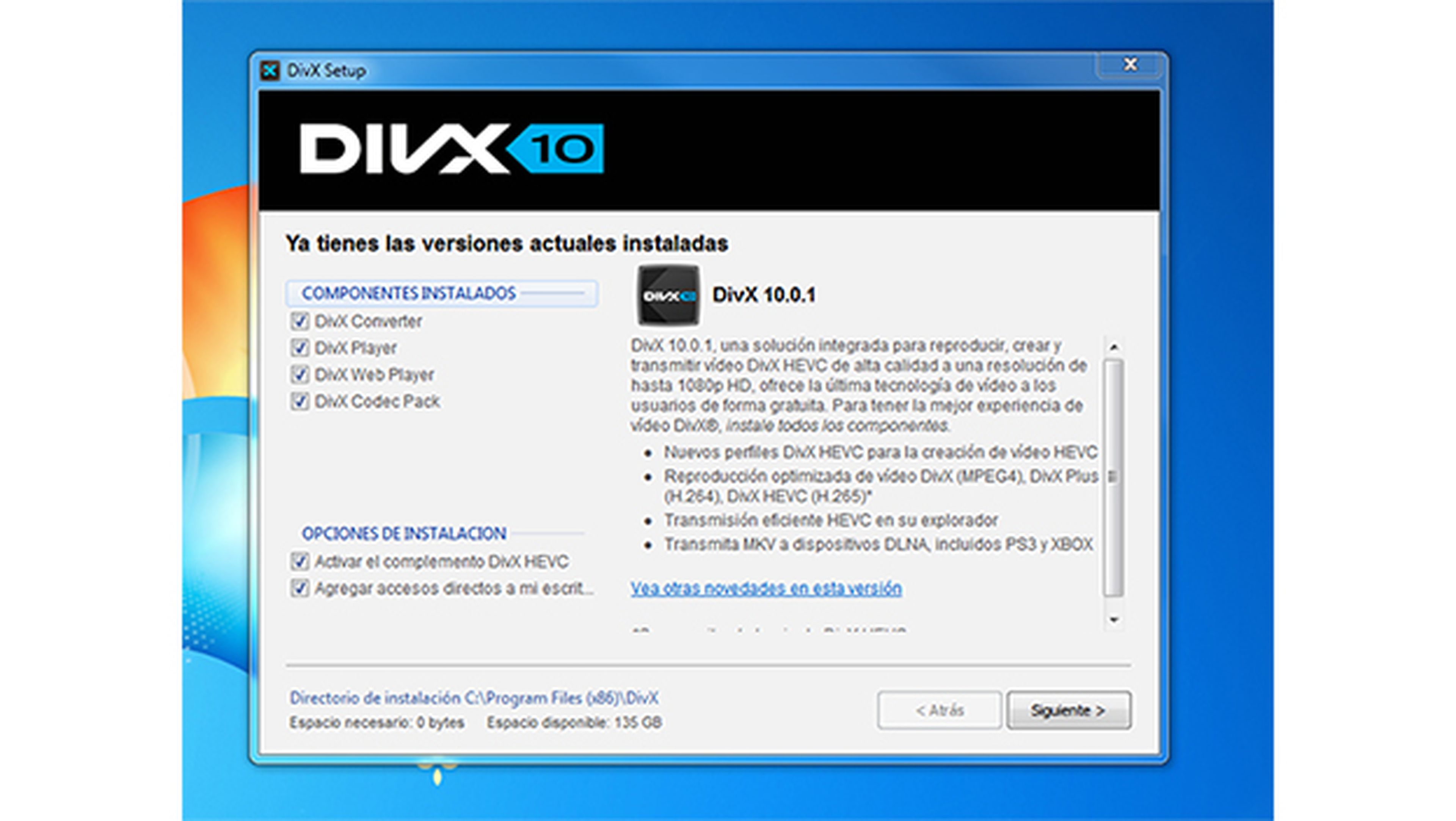Click Ya tienes las versiones actuales instaladas heading
1456x821 pixels.
tap(507, 244)
